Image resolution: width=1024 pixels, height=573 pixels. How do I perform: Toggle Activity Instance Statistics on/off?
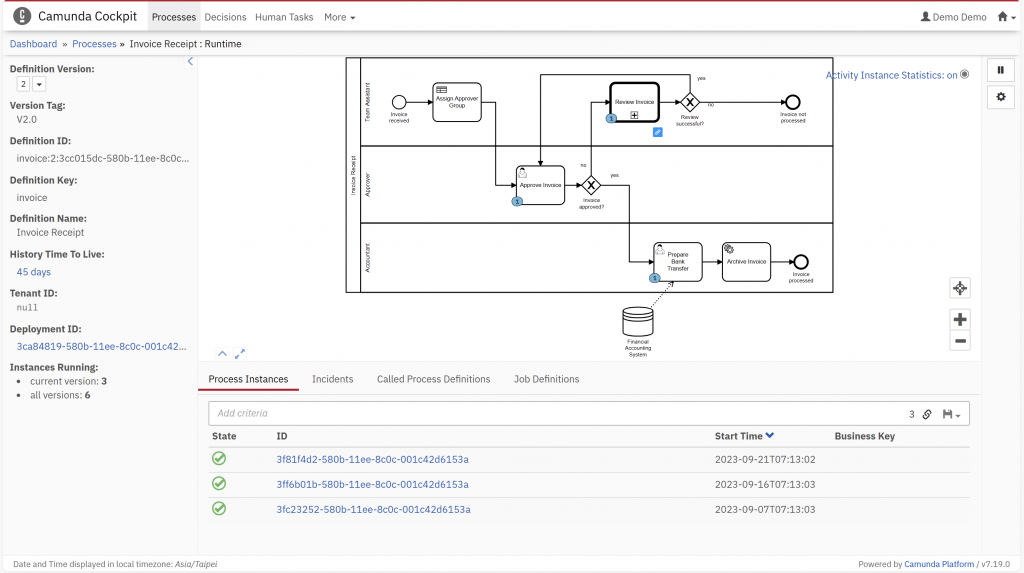(x=897, y=75)
